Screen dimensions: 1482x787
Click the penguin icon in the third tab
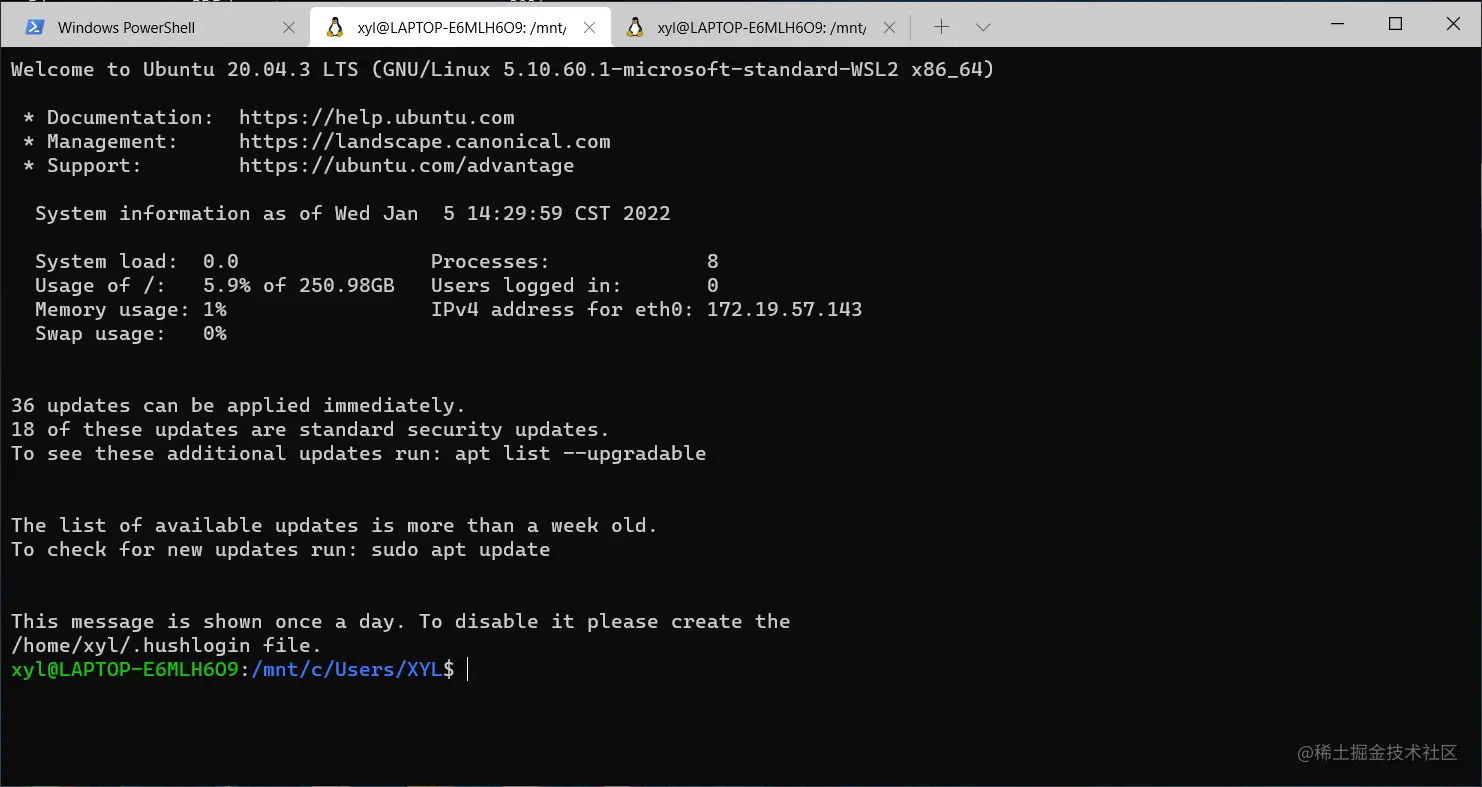pyautogui.click(x=634, y=27)
